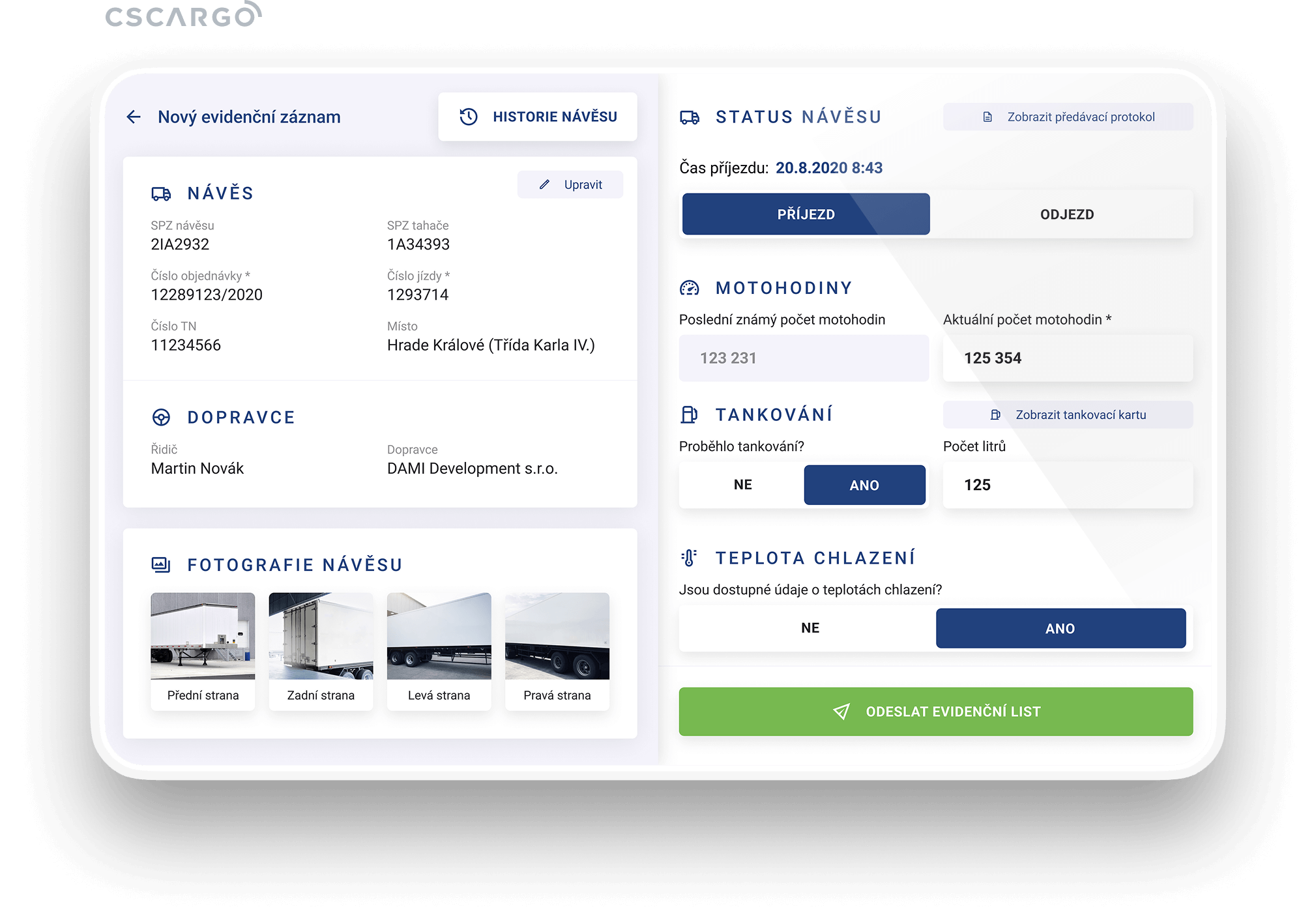Click the Aktuální počet motohodin field
The height and width of the screenshot is (924, 1316).
[1068, 358]
